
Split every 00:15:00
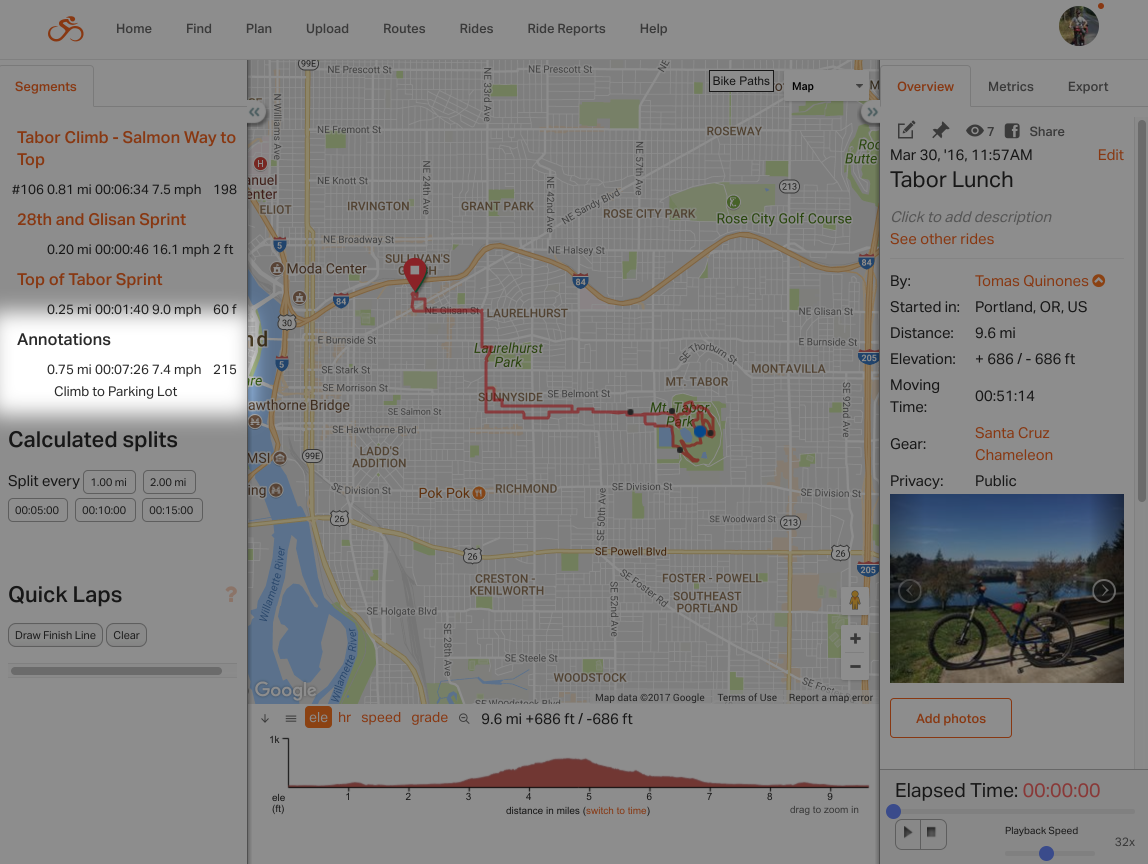[x=171, y=510]
